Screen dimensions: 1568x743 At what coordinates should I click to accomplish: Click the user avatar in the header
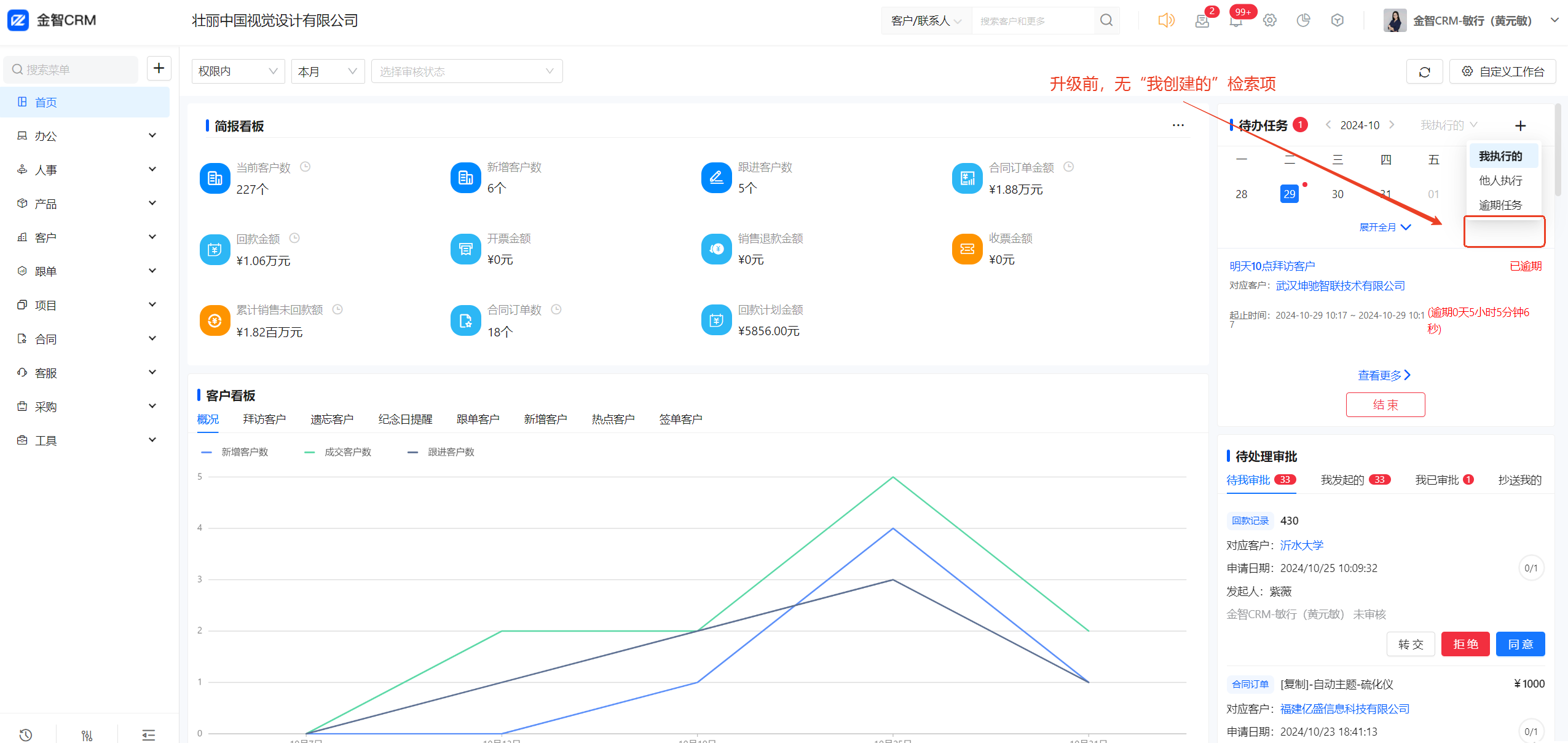click(1395, 21)
